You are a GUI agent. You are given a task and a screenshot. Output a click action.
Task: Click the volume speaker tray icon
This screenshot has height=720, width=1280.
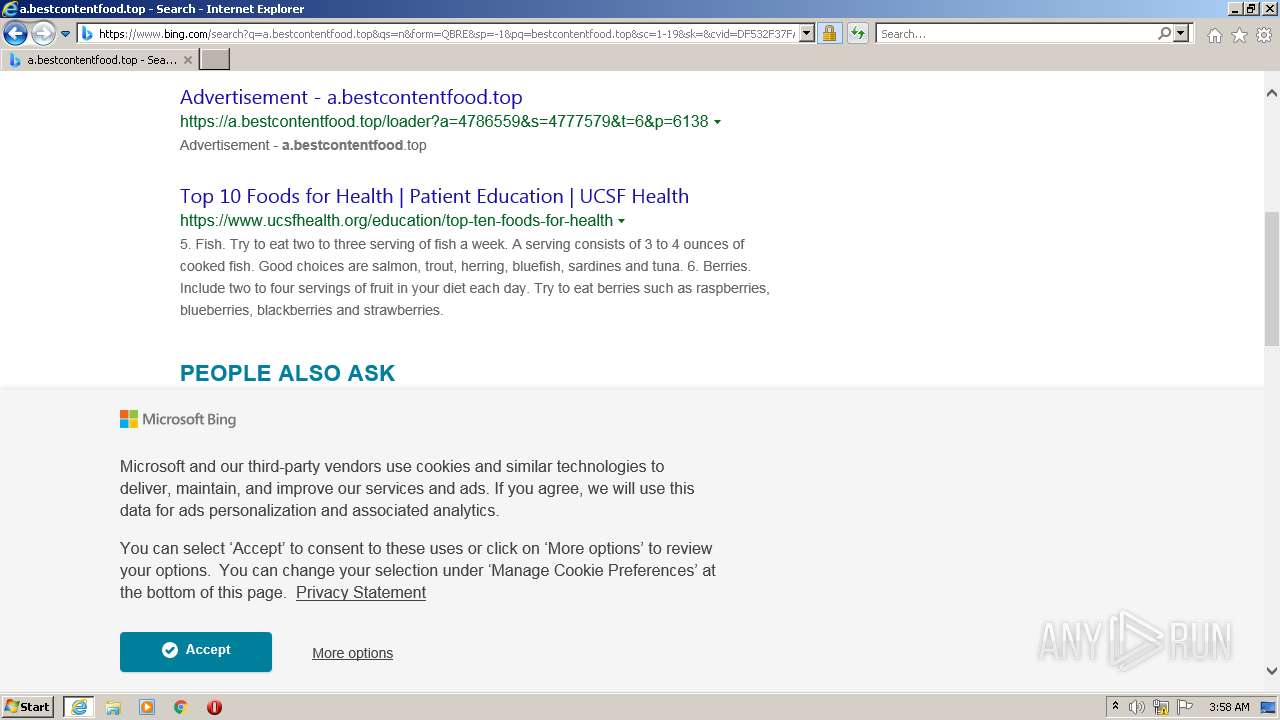click(x=1137, y=707)
